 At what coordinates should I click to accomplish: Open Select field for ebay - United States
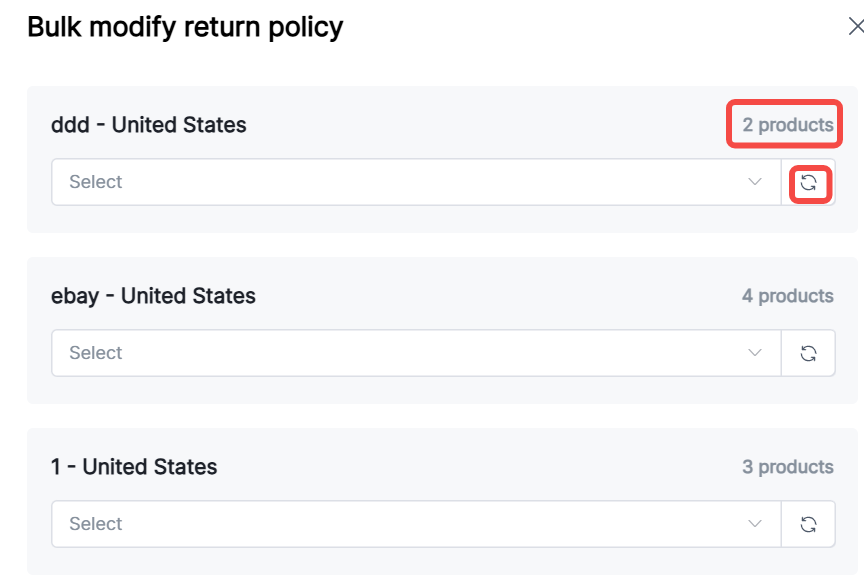click(400, 353)
